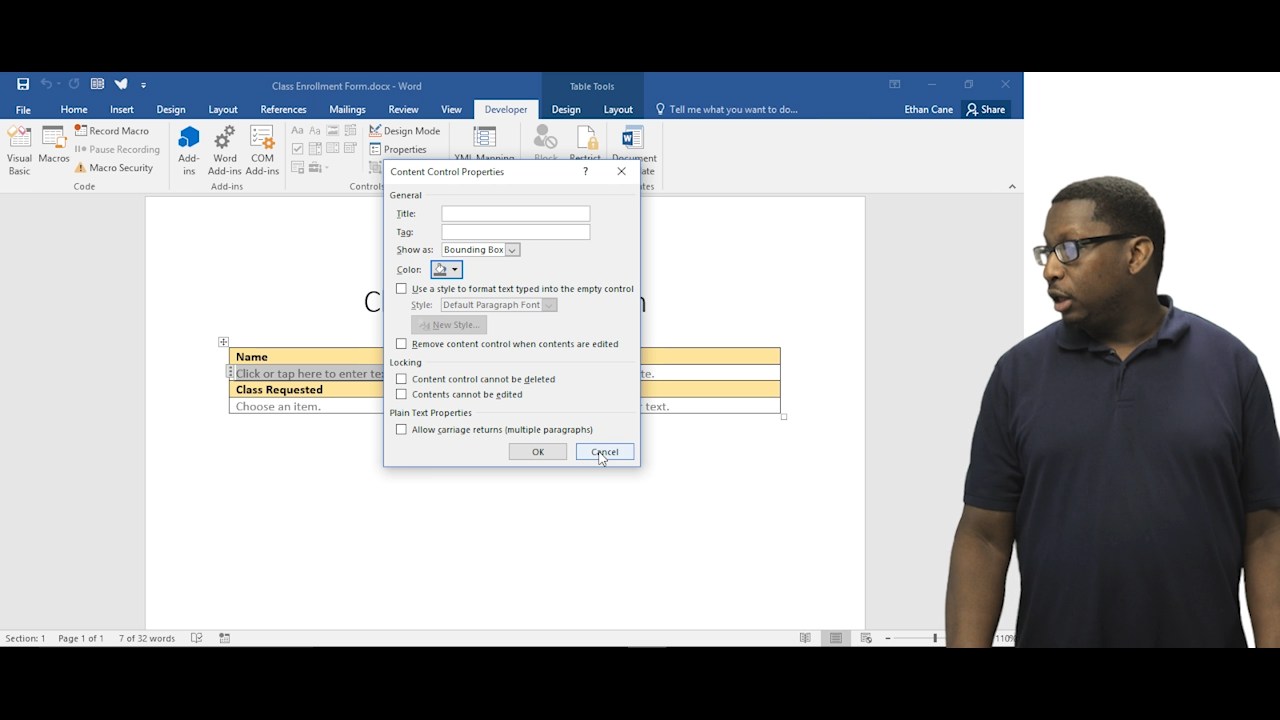
Task: Toggle 'Remove content control when contents are edited'
Action: coord(402,344)
